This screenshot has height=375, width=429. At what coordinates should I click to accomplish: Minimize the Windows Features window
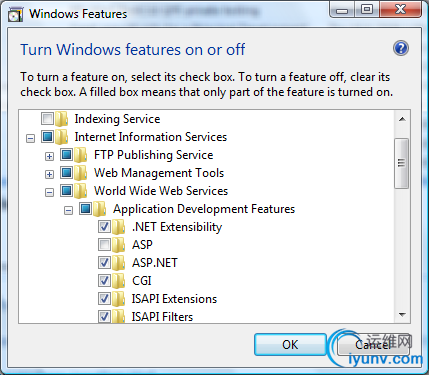343,10
